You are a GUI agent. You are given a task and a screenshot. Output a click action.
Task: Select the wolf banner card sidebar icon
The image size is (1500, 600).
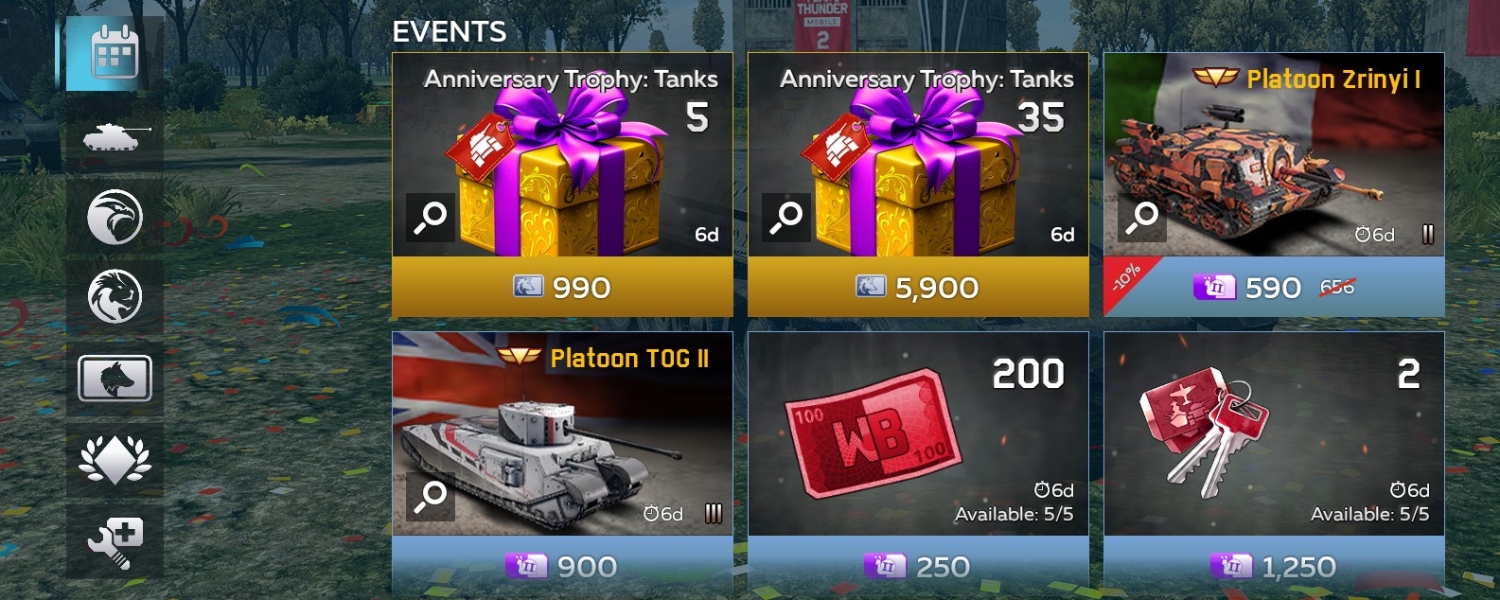point(115,378)
